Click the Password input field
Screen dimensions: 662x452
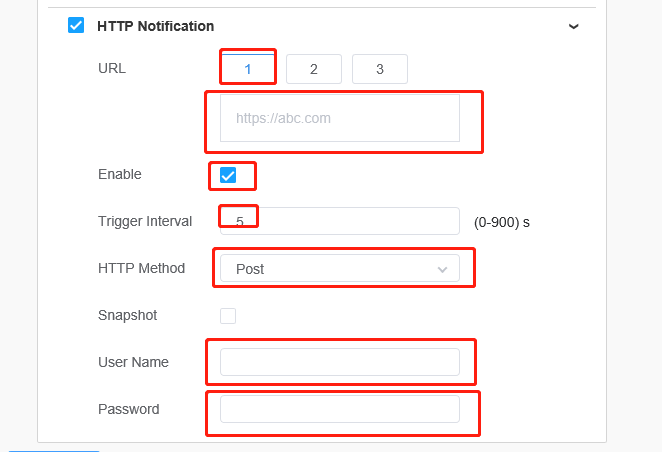pos(340,409)
